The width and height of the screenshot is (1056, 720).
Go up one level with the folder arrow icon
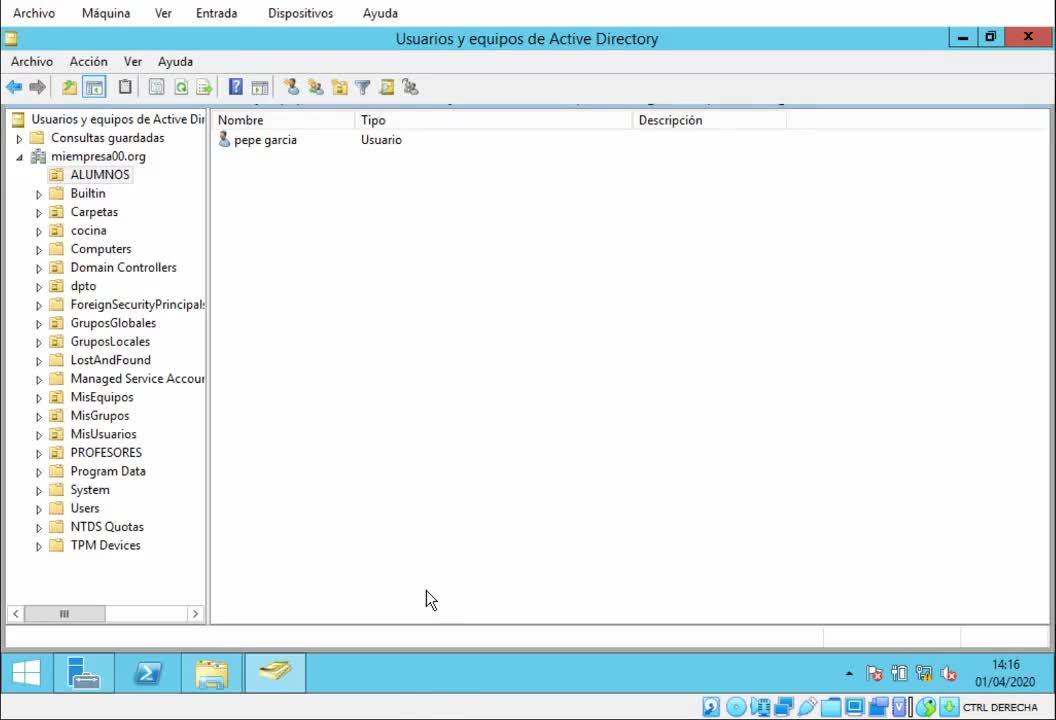coord(69,87)
